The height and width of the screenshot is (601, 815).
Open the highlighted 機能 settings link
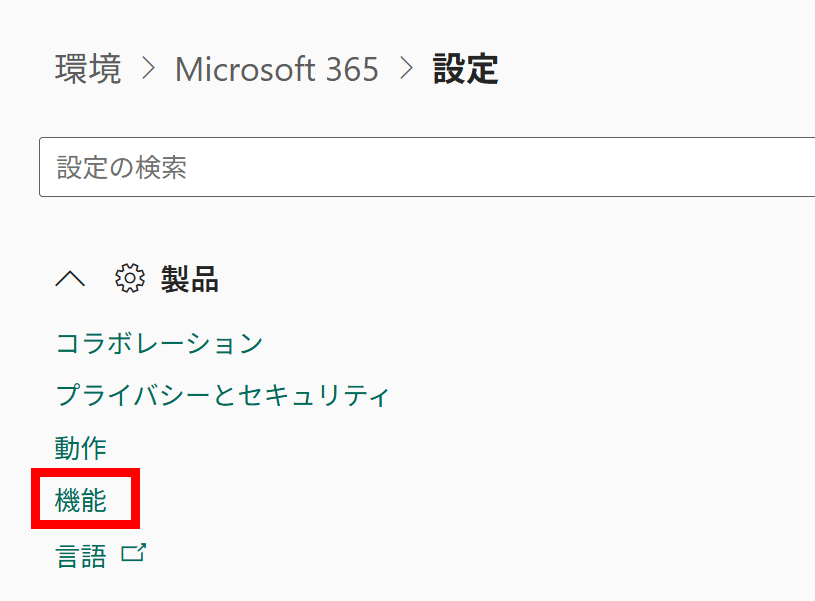click(x=81, y=500)
